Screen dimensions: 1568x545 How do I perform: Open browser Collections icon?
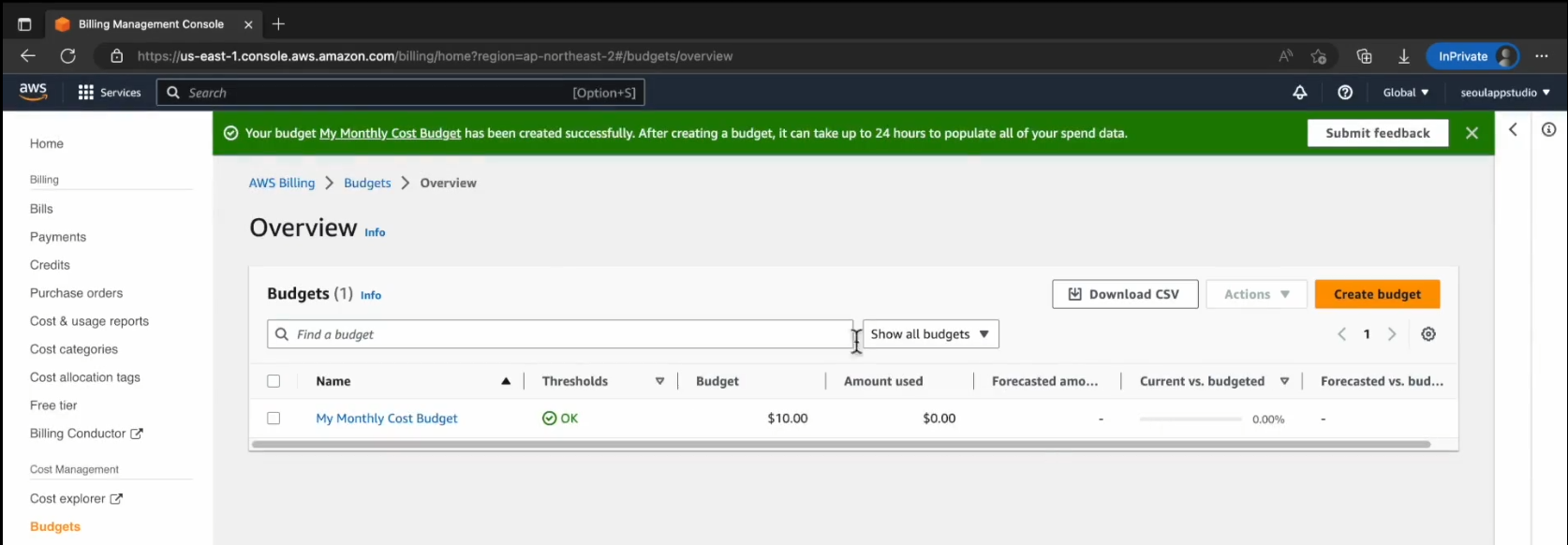[x=1365, y=56]
